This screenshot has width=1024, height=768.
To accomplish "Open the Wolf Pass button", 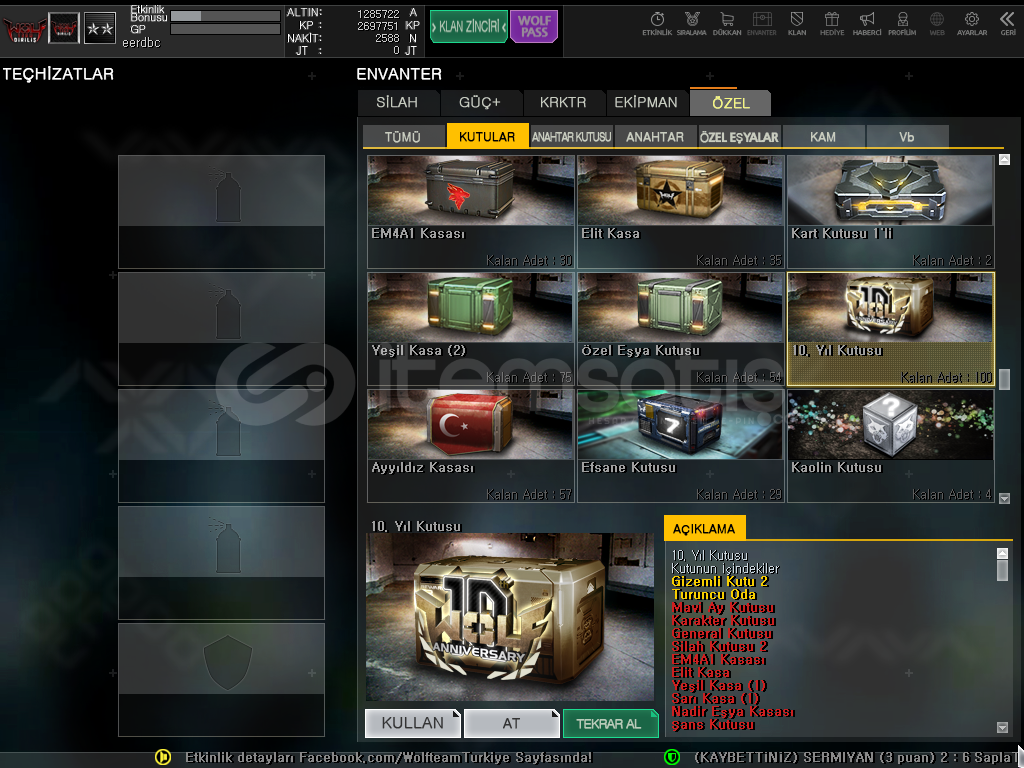I will [534, 26].
